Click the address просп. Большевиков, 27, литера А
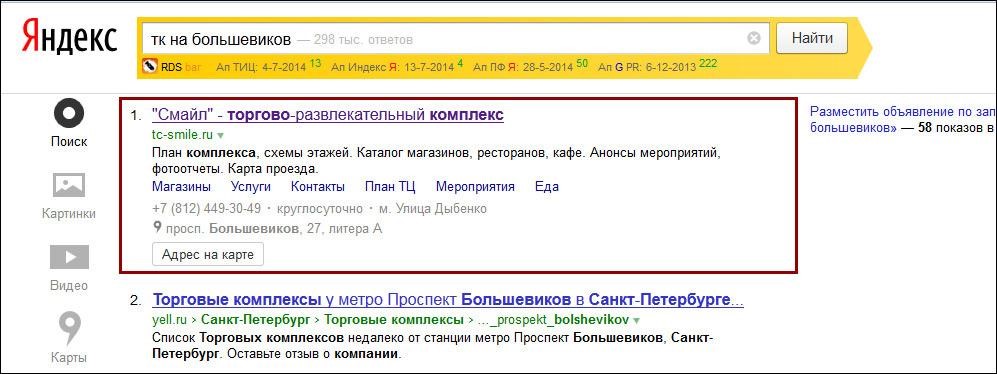This screenshot has height=374, width=997. point(273,228)
